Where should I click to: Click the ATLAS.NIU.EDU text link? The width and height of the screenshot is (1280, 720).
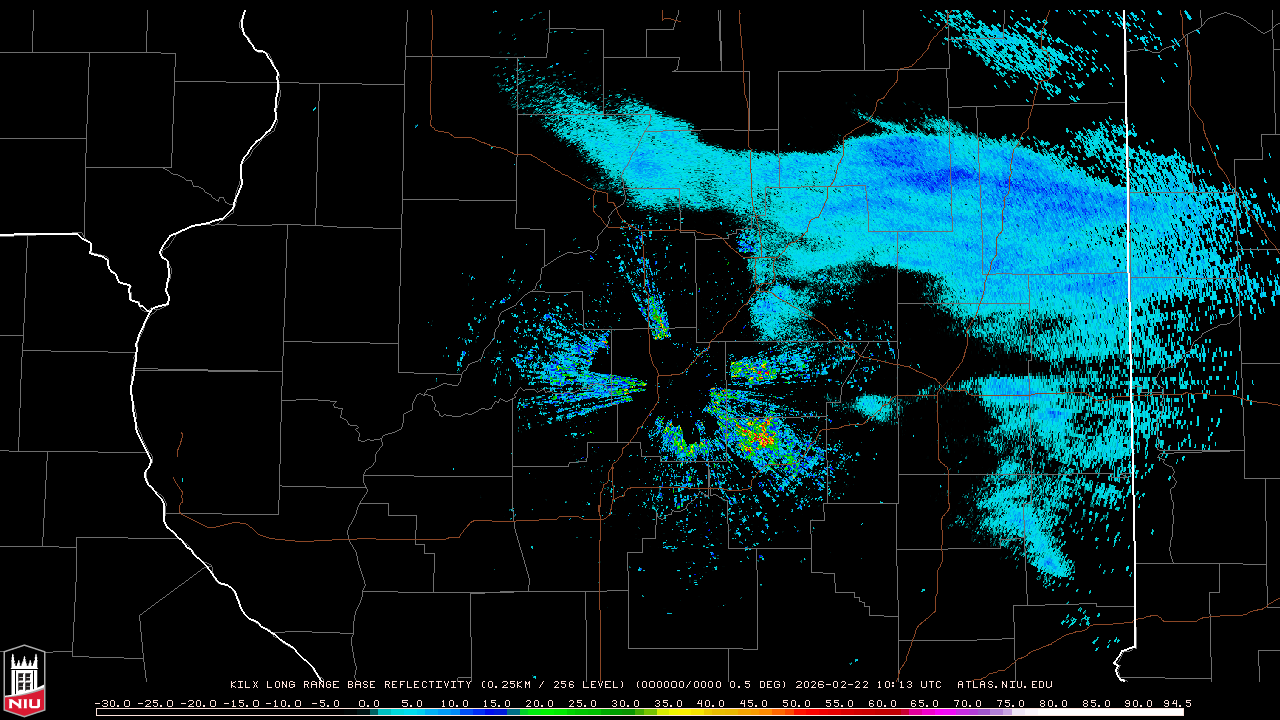[1004, 685]
